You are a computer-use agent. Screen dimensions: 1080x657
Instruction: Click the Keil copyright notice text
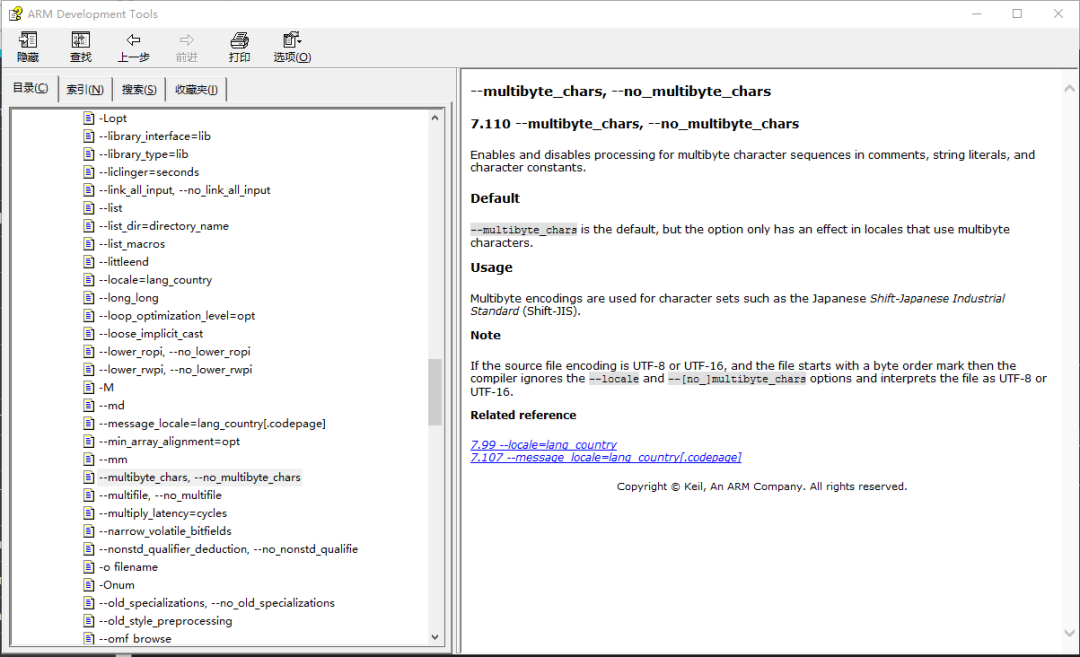point(762,486)
